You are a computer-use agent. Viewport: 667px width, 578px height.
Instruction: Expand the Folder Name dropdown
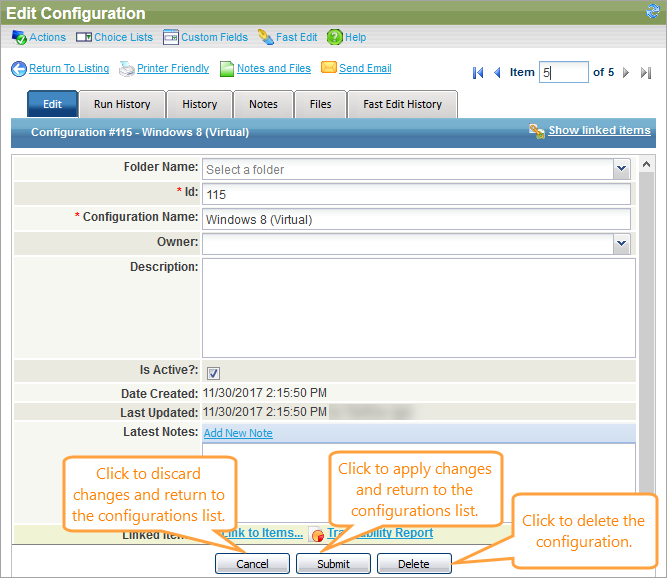click(621, 169)
